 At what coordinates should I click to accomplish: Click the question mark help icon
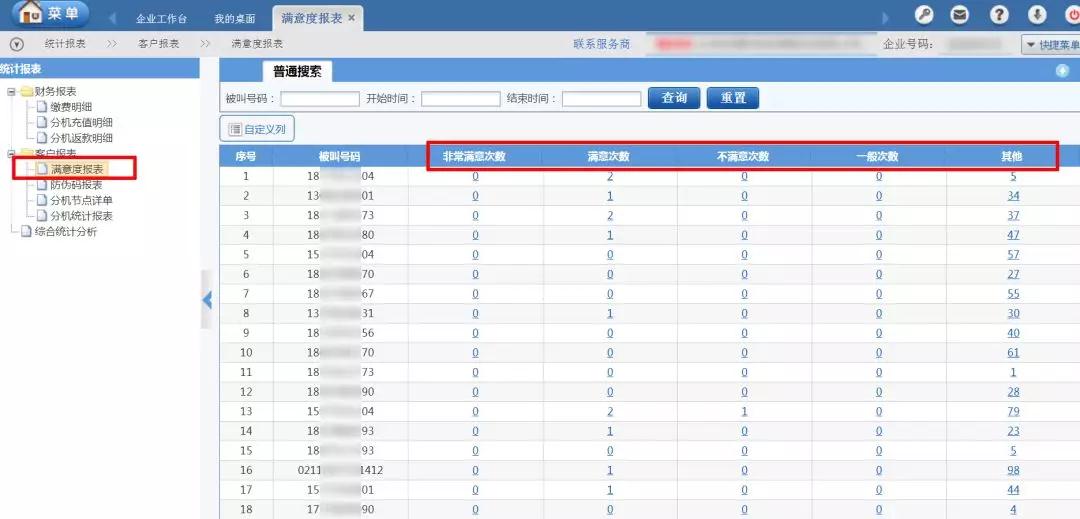tap(999, 15)
